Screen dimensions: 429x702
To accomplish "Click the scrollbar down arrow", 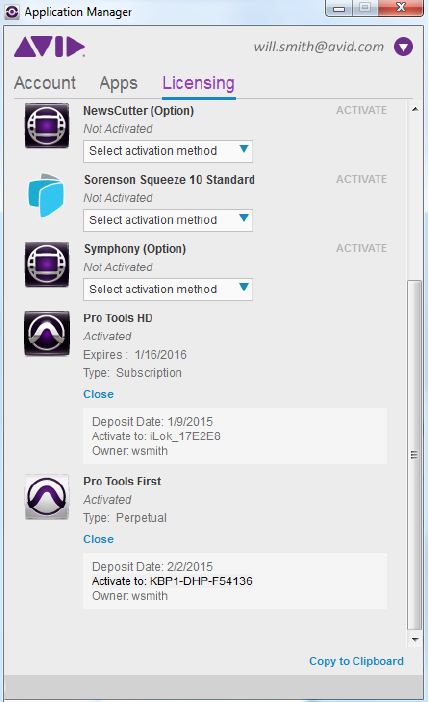I will point(415,639).
